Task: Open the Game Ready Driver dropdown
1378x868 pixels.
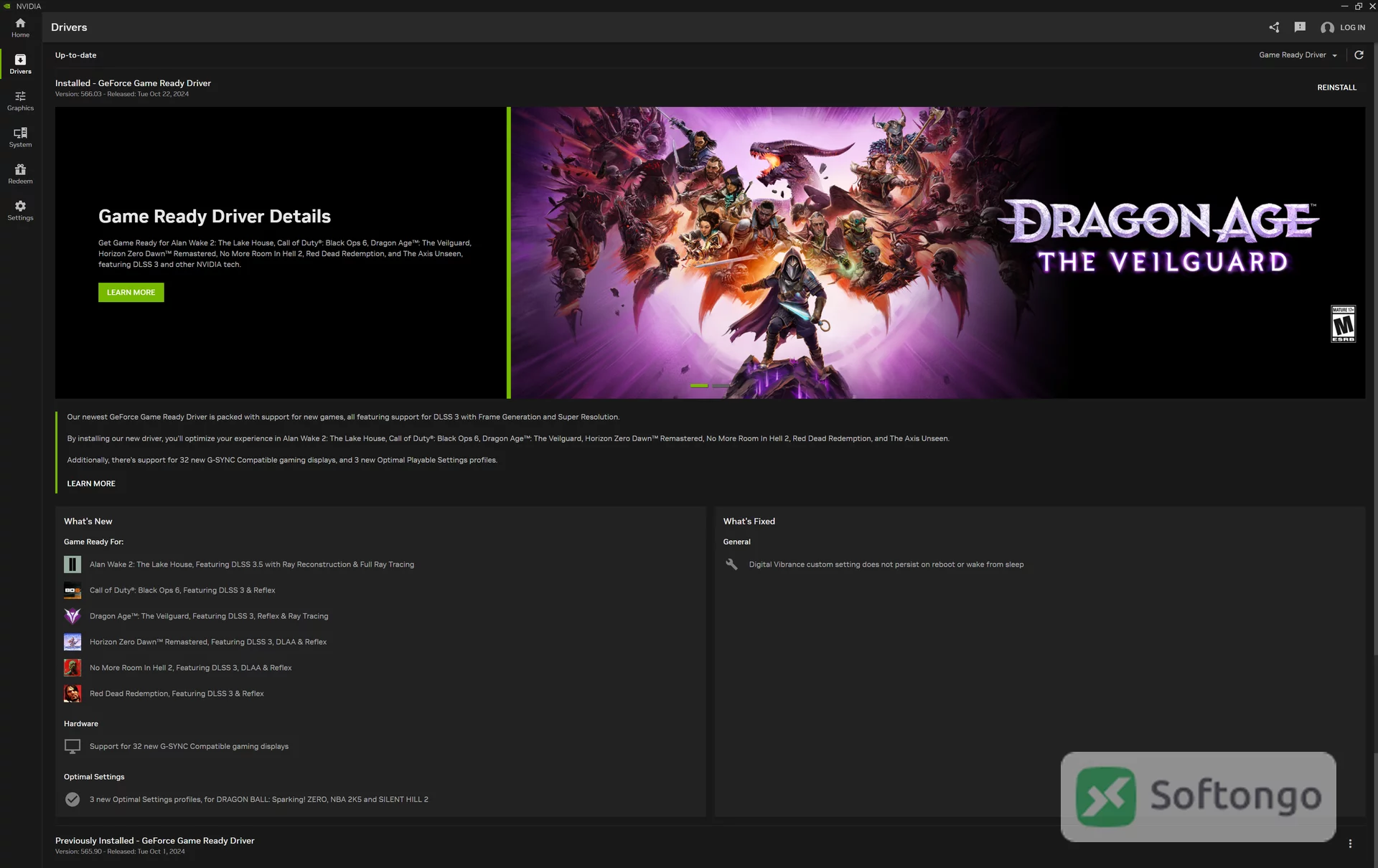Action: point(1298,55)
